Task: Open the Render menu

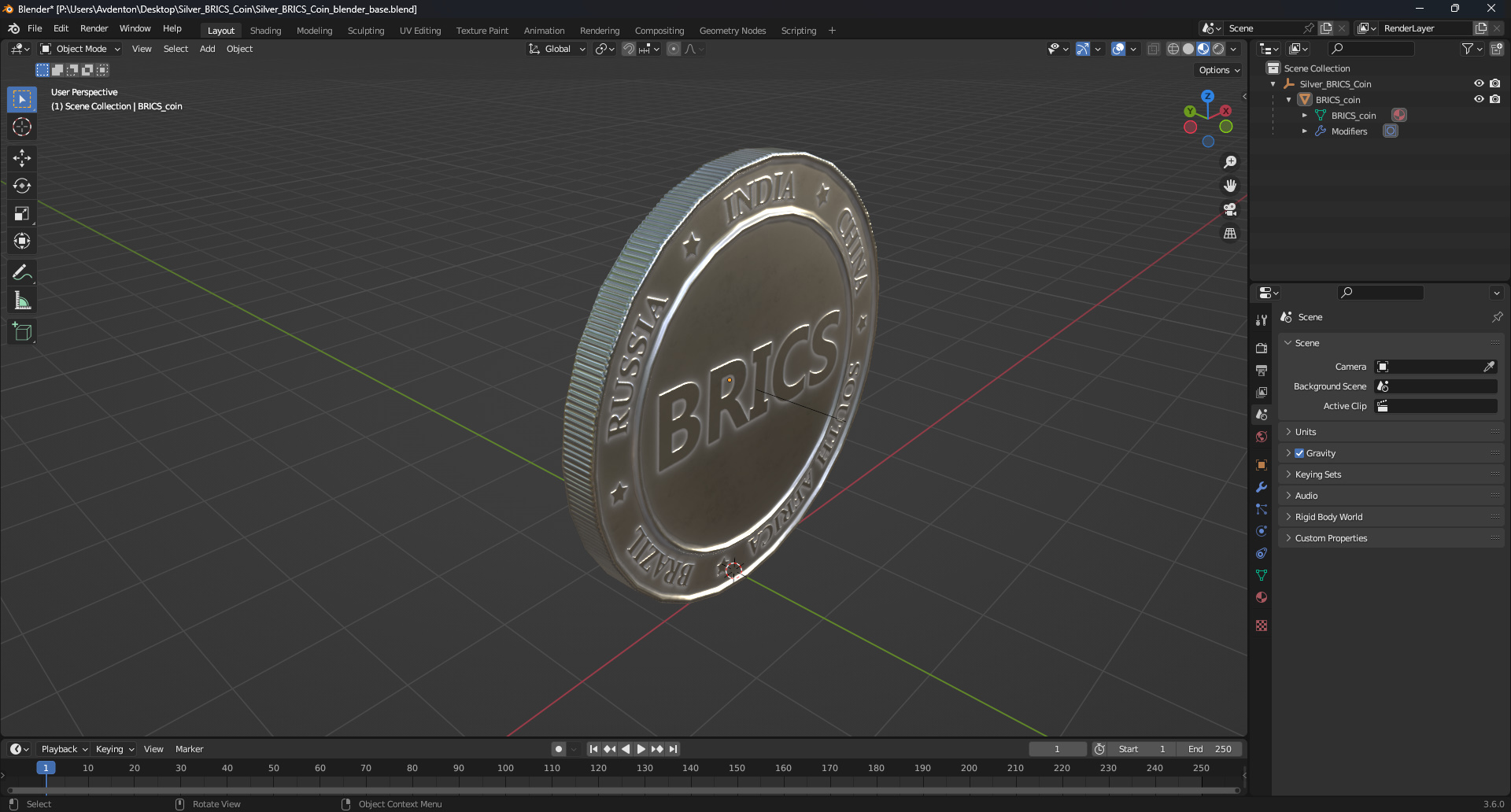Action: (x=94, y=28)
